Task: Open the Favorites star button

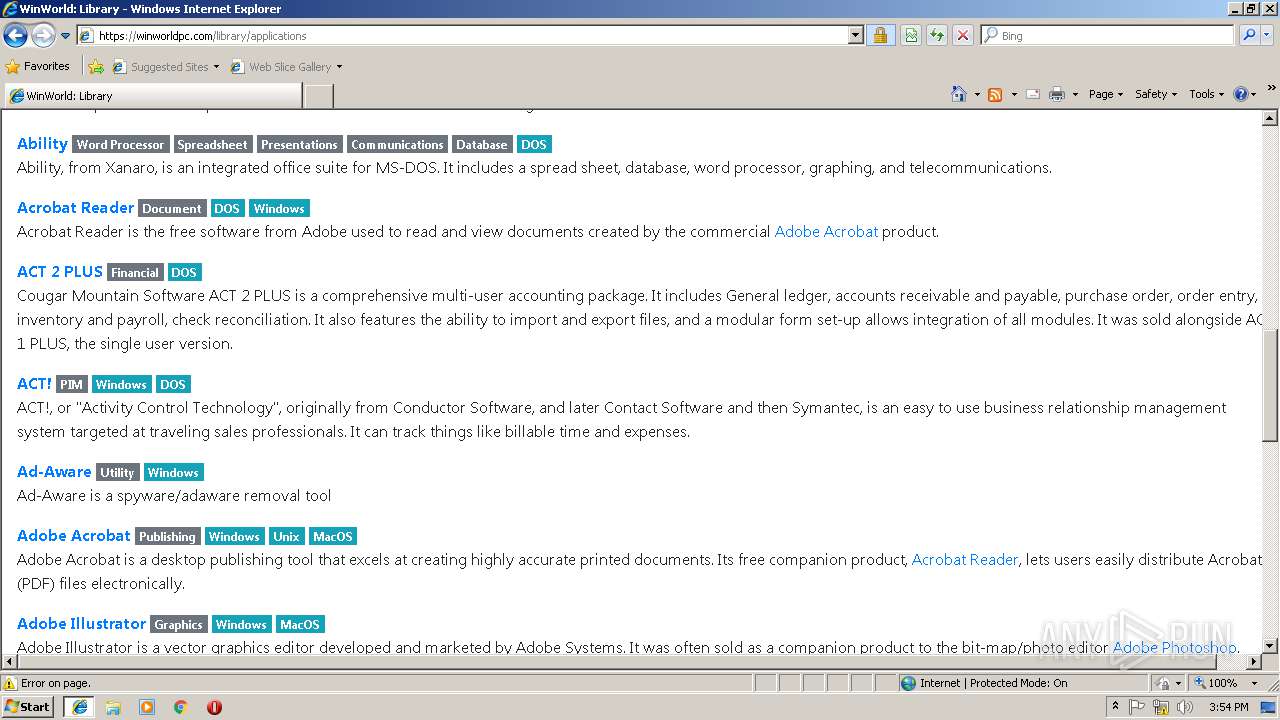Action: 37,67
